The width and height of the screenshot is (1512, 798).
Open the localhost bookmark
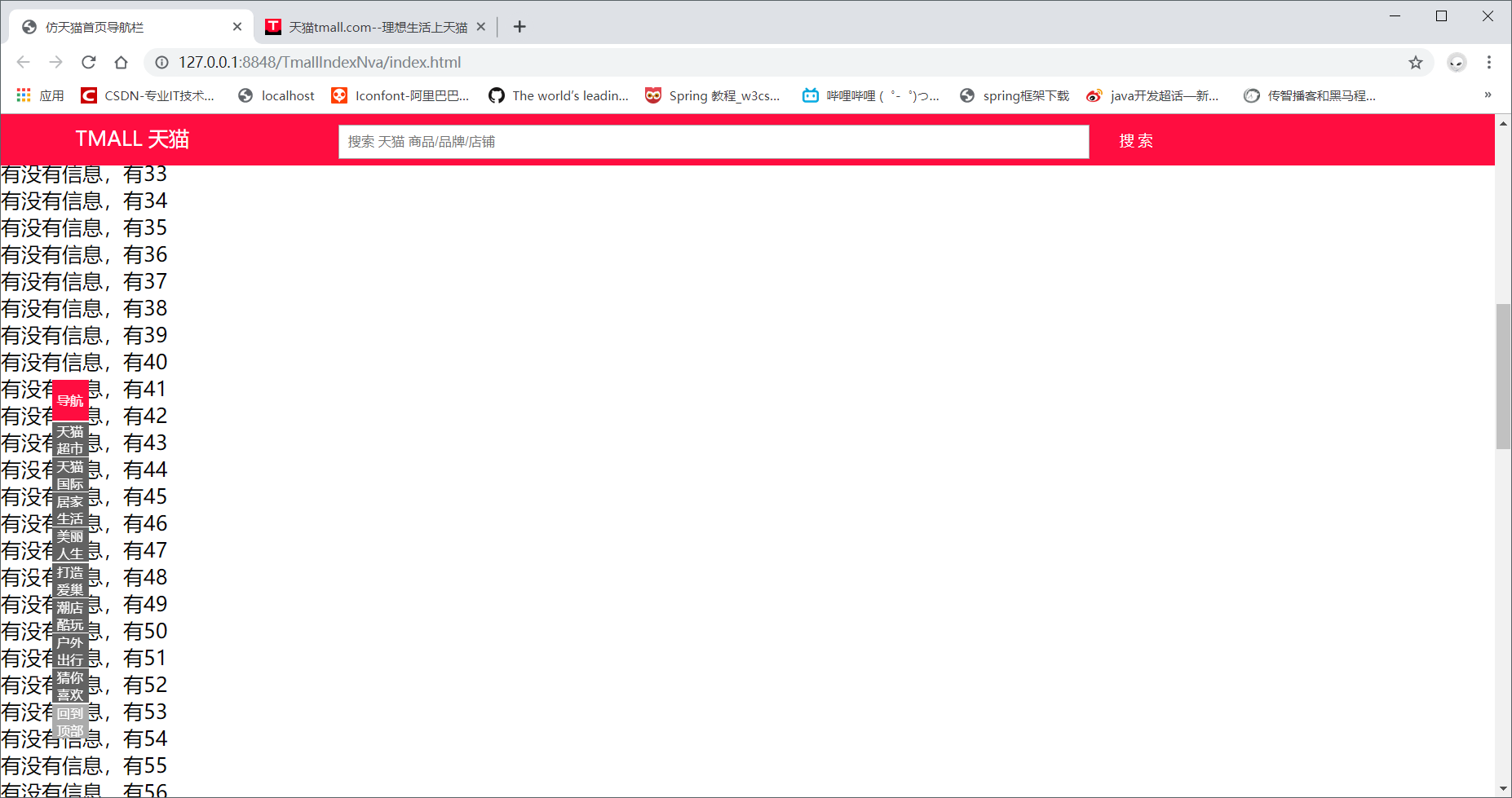click(x=276, y=95)
